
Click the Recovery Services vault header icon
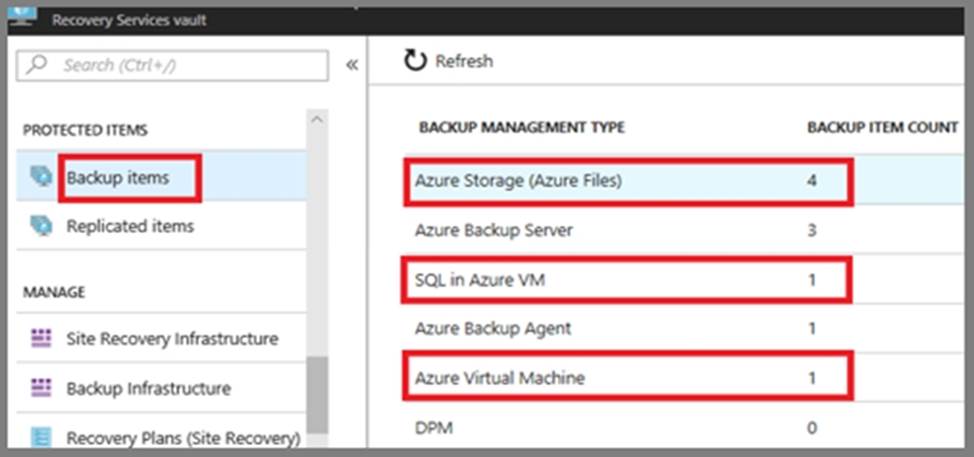click(x=22, y=17)
